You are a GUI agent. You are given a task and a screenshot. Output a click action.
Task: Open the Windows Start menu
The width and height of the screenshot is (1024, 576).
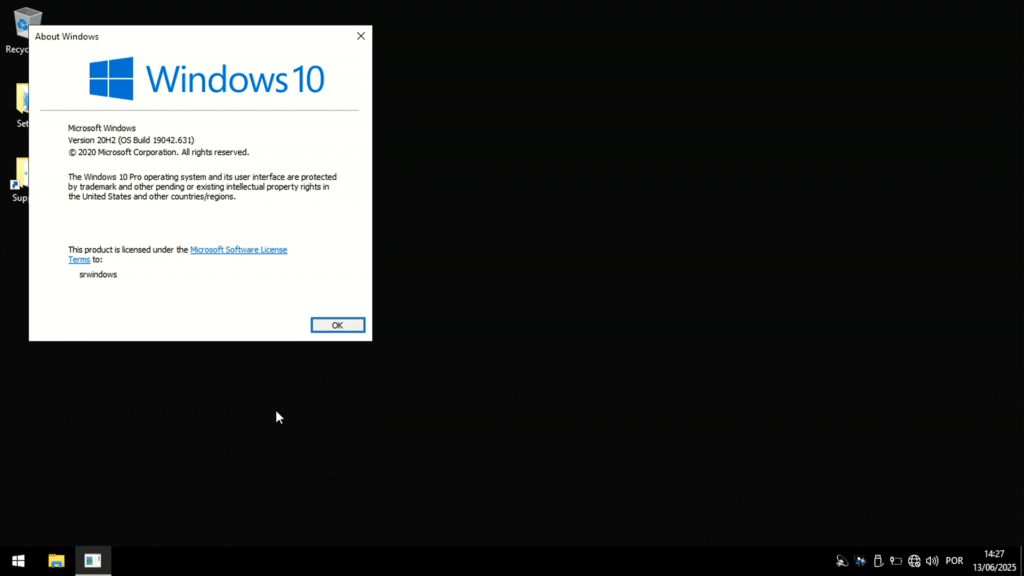tap(18, 561)
